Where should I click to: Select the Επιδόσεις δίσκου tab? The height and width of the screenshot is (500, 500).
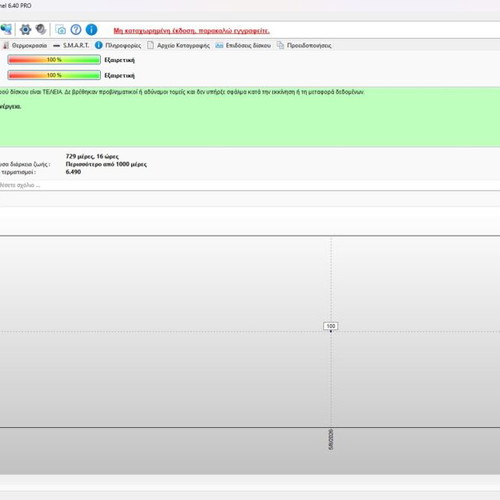coord(243,45)
